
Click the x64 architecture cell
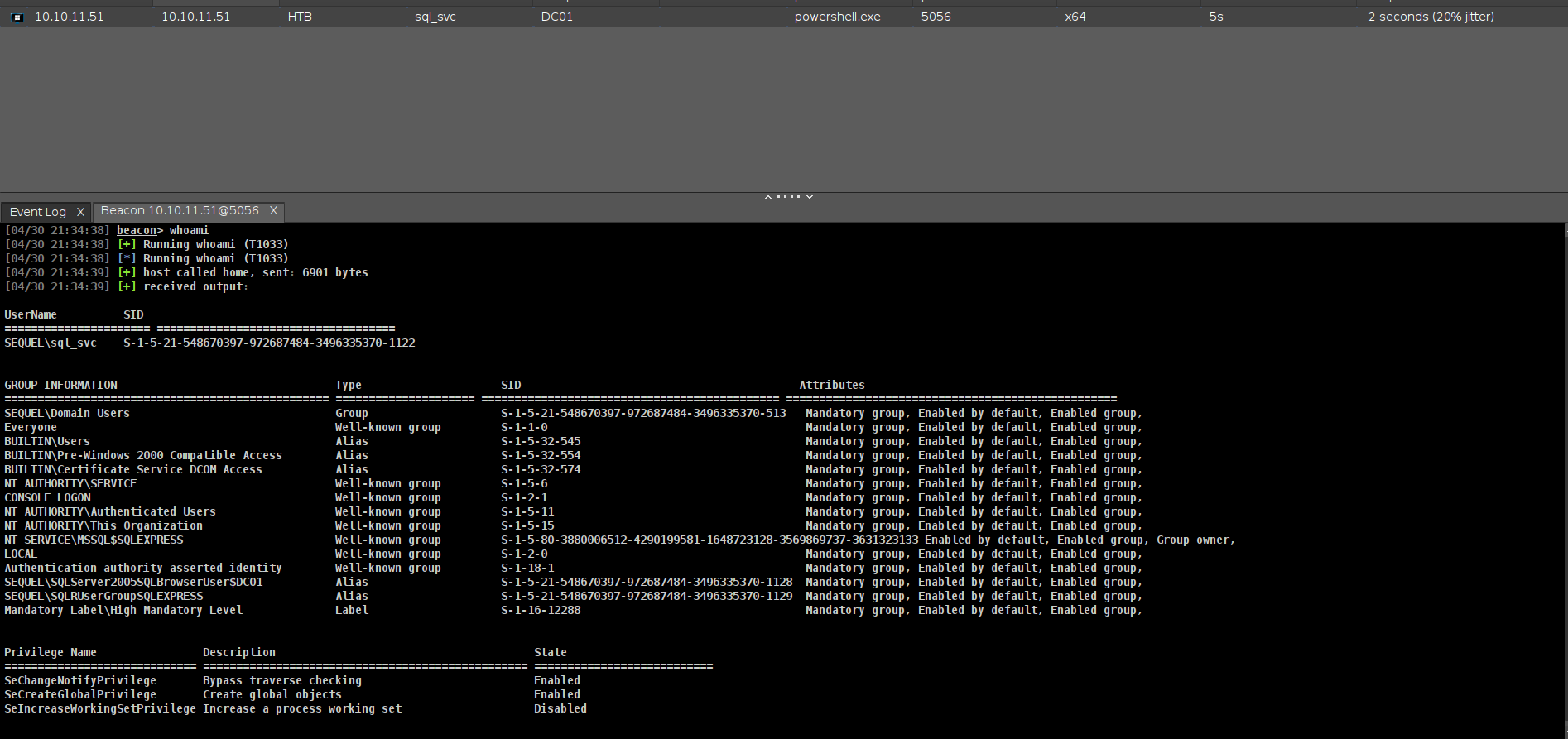[1075, 17]
